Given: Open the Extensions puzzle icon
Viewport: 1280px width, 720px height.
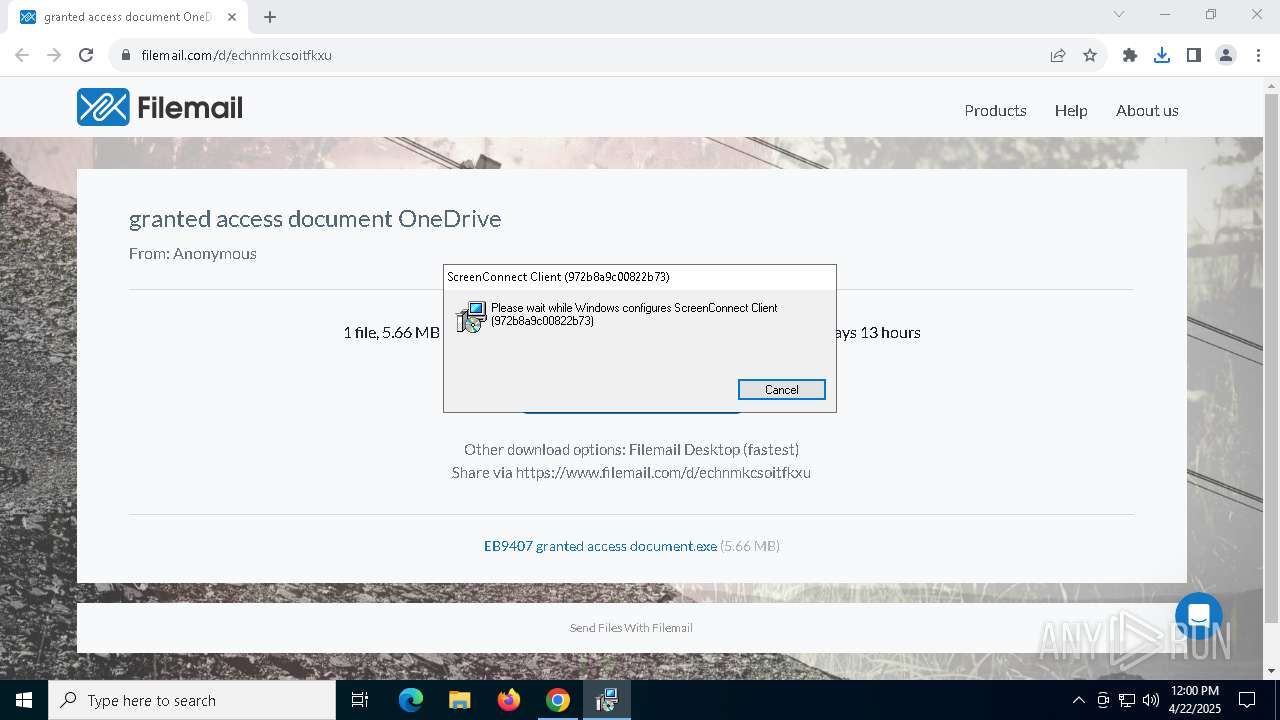Looking at the screenshot, I should [x=1130, y=55].
